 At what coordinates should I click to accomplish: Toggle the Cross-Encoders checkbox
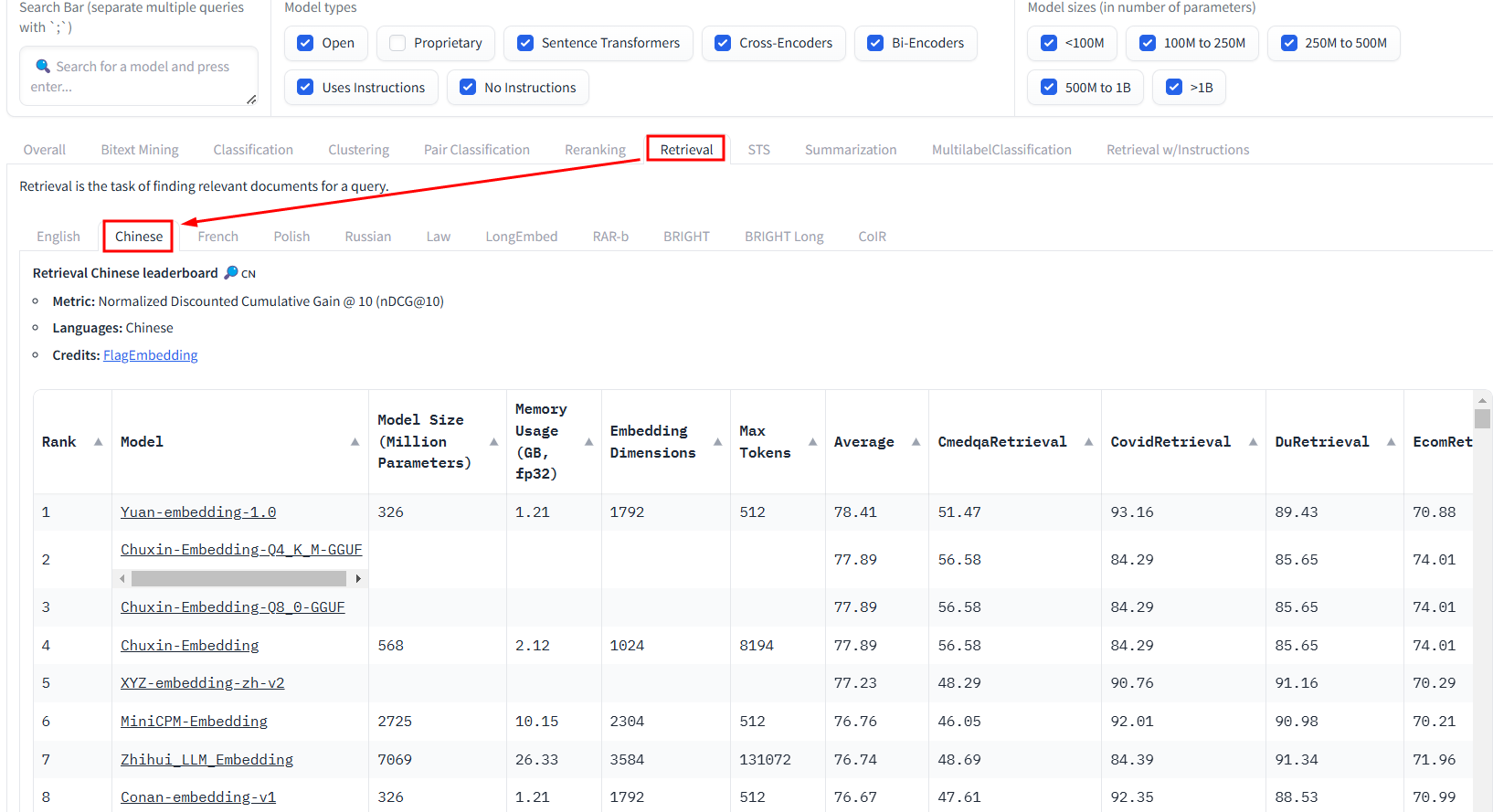pyautogui.click(x=723, y=43)
